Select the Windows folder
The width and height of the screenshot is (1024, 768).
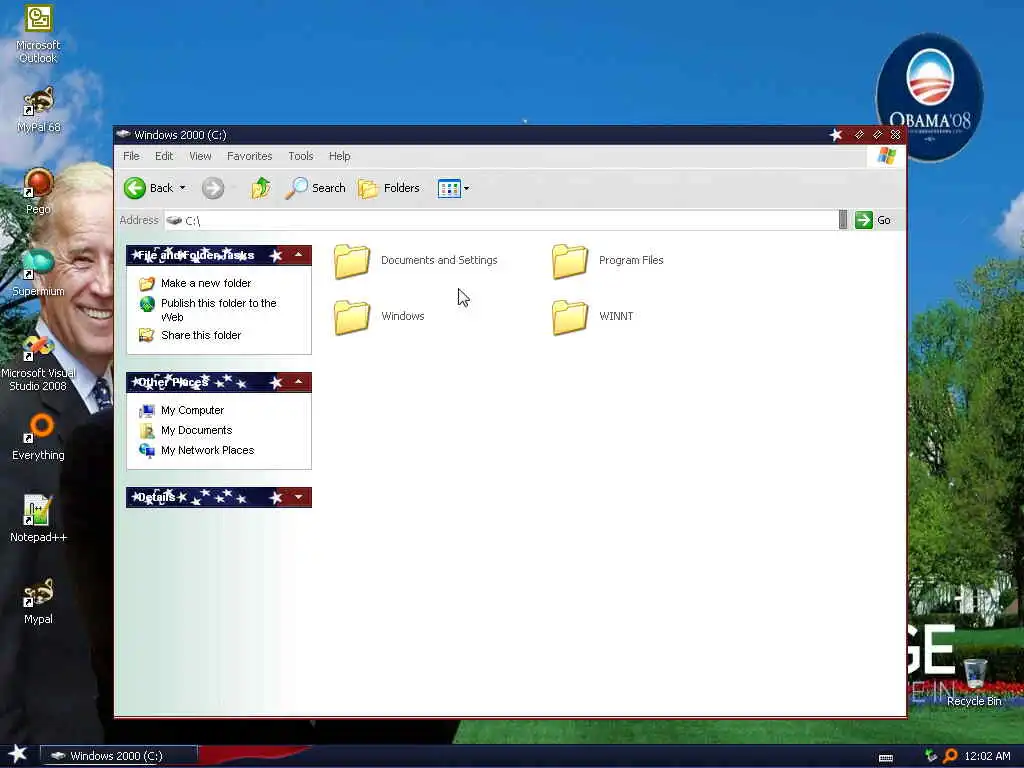point(379,317)
